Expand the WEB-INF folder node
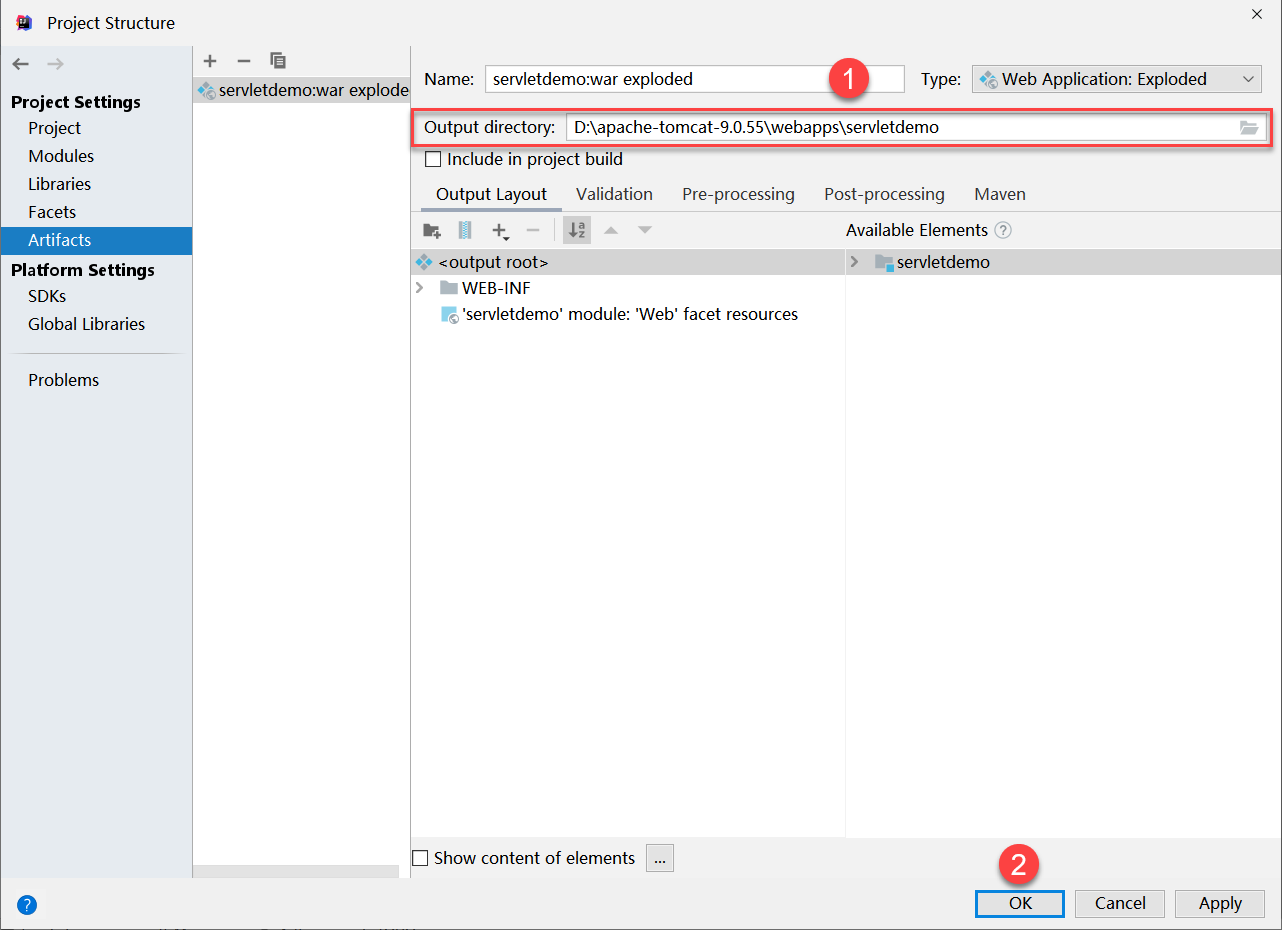 [419, 288]
